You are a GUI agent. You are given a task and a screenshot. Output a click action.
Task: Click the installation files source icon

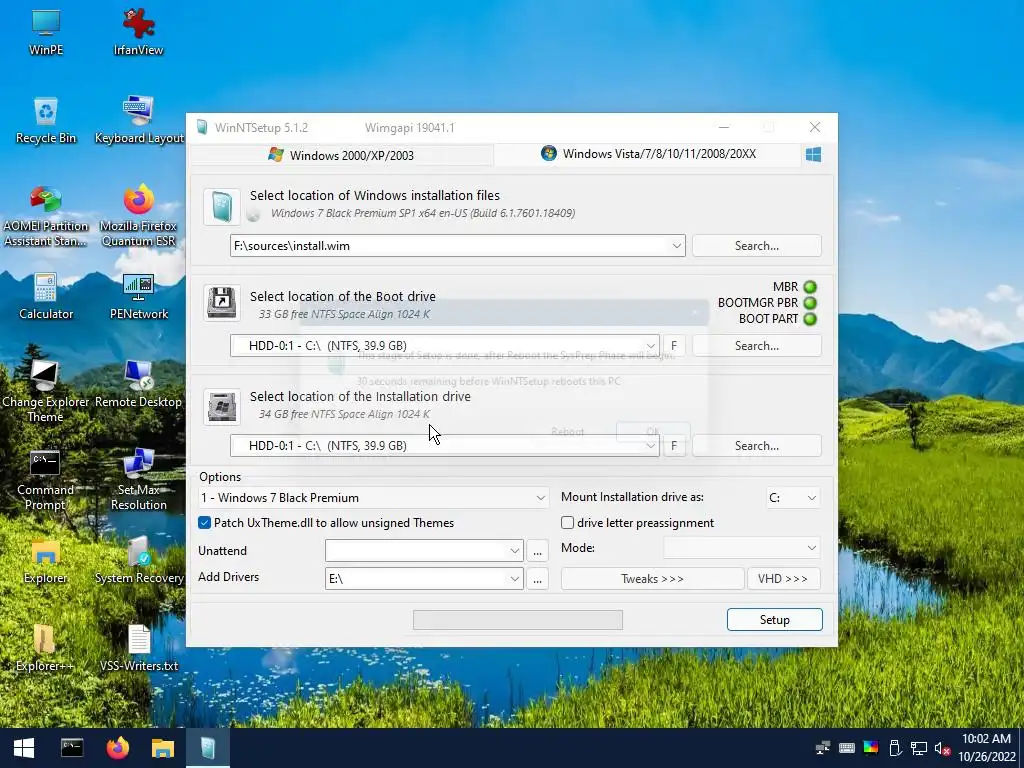222,207
